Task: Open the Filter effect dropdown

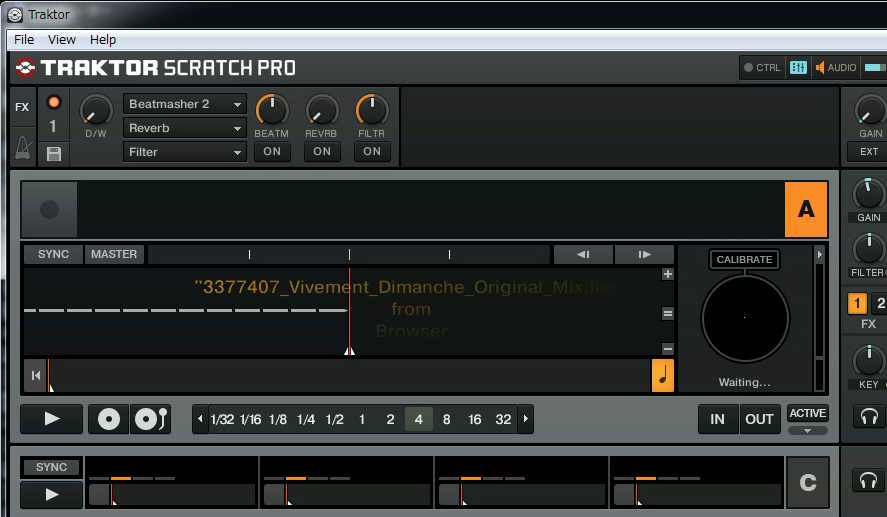Action: [185, 152]
